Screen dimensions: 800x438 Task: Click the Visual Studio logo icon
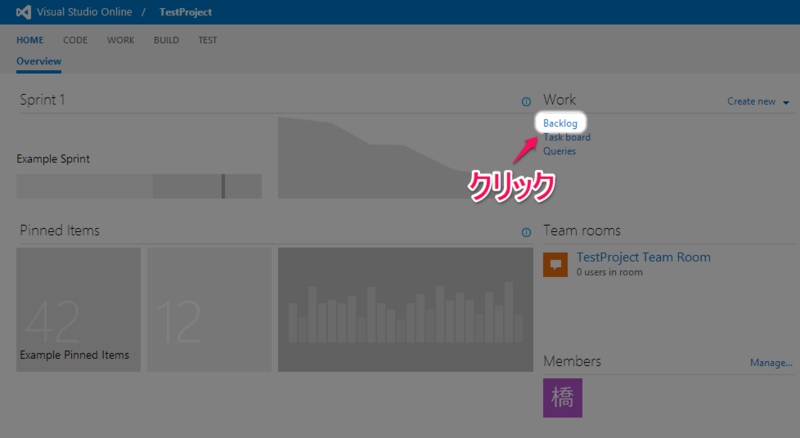[x=23, y=12]
